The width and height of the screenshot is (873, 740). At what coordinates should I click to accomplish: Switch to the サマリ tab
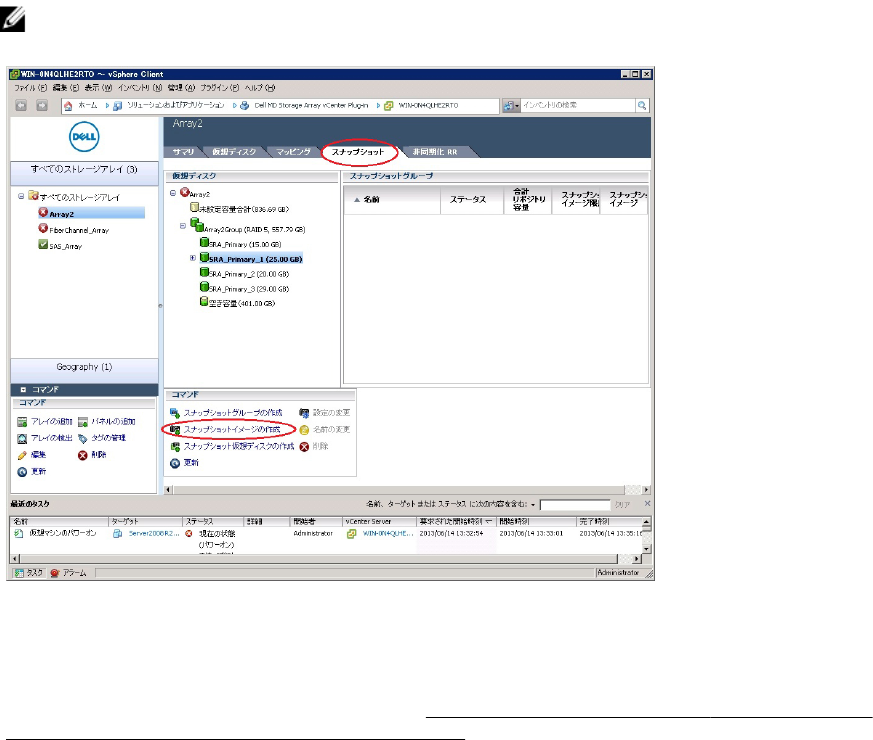pos(183,151)
